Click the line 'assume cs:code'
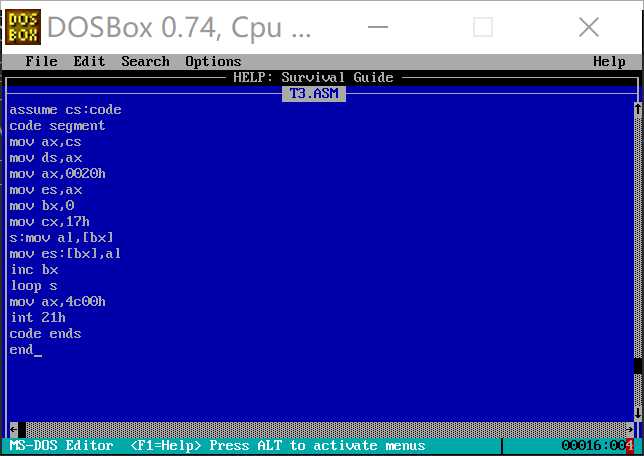Screen dimensions: 644x456 click(x=65, y=110)
